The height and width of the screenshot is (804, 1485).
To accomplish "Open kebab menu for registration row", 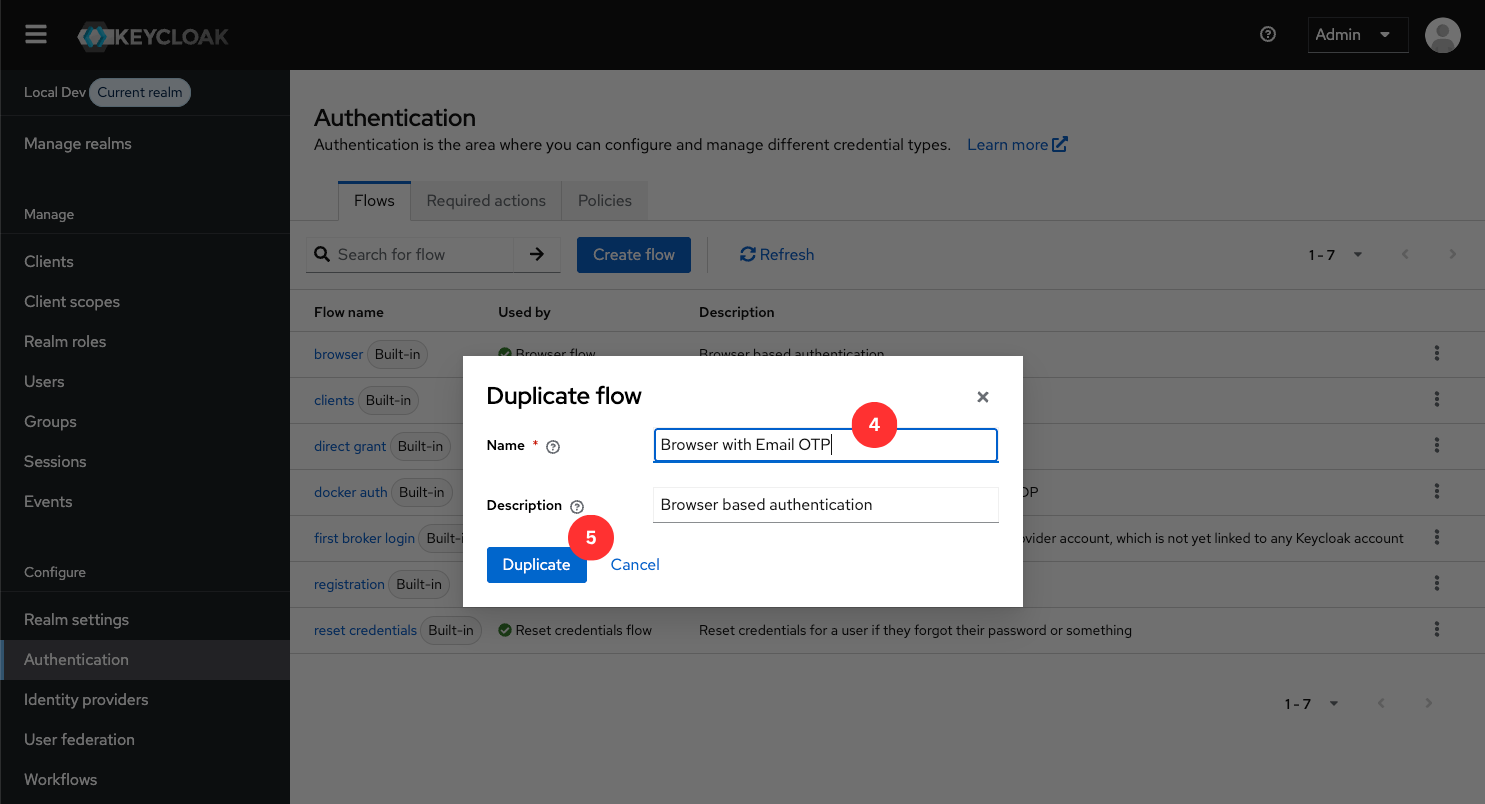I will [1437, 583].
